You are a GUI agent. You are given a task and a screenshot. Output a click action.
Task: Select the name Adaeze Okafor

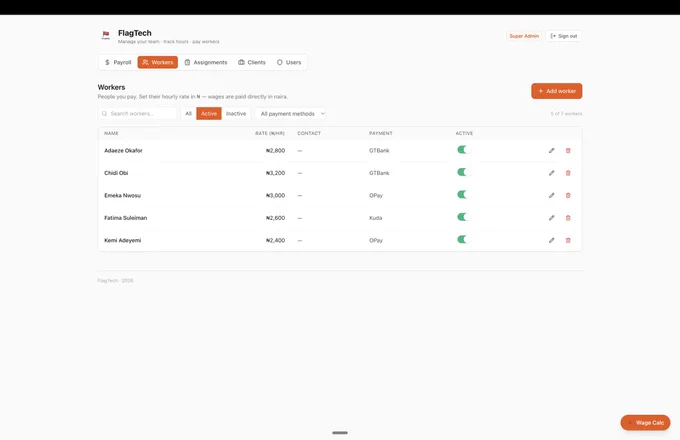[x=123, y=150]
